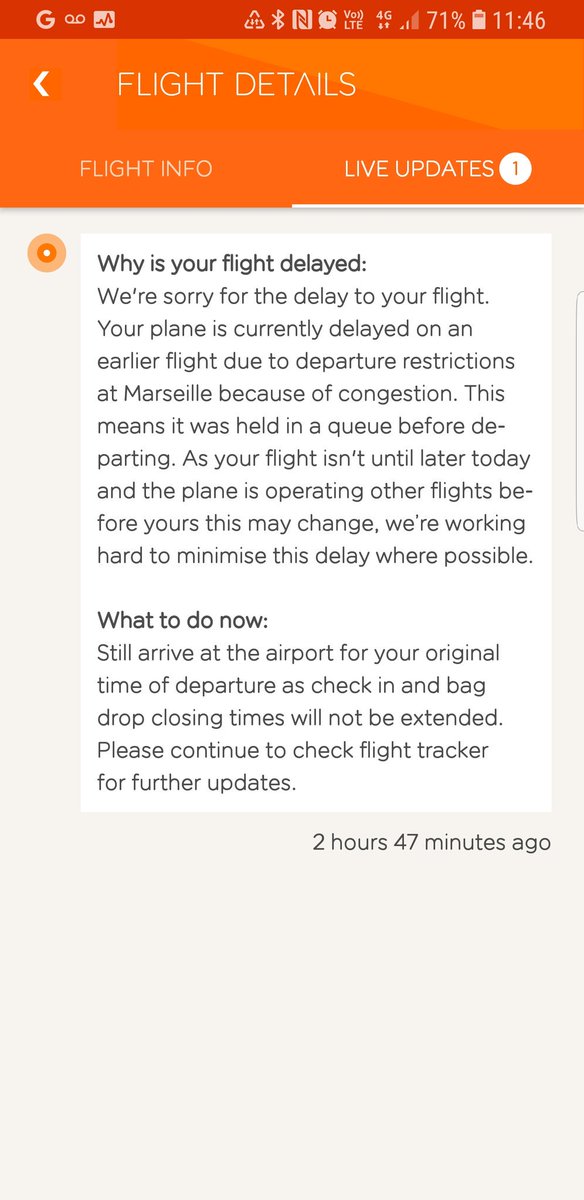Tap the 'What to do now' heading
This screenshot has height=1200, width=584.
(182, 620)
